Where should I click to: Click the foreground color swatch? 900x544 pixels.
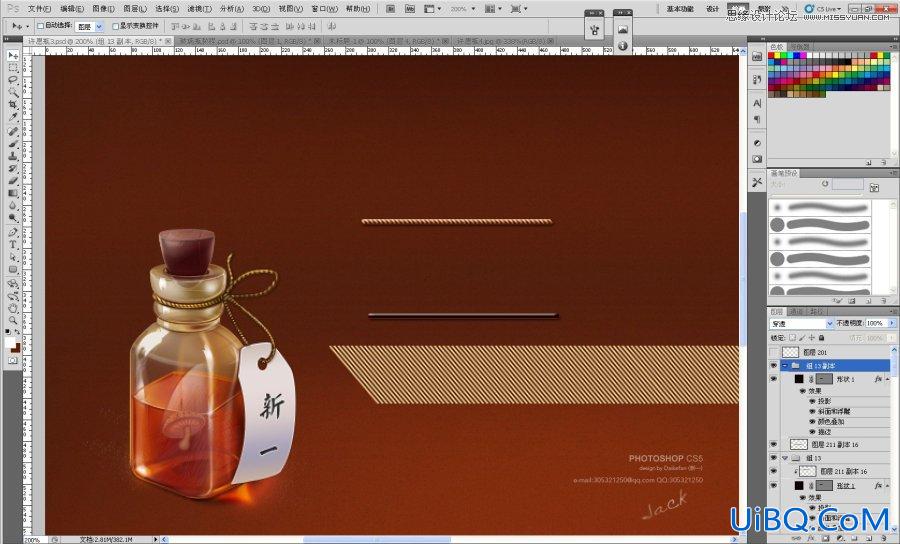click(10, 343)
